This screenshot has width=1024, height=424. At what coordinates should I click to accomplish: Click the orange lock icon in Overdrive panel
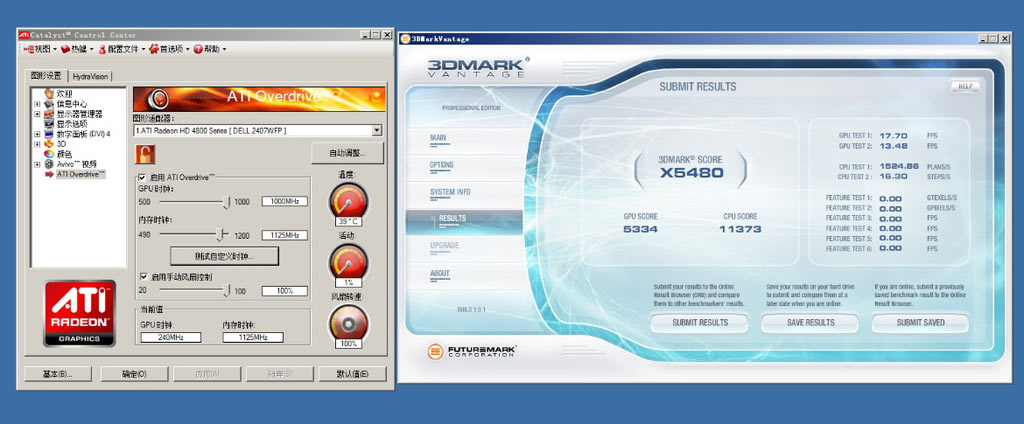point(145,153)
